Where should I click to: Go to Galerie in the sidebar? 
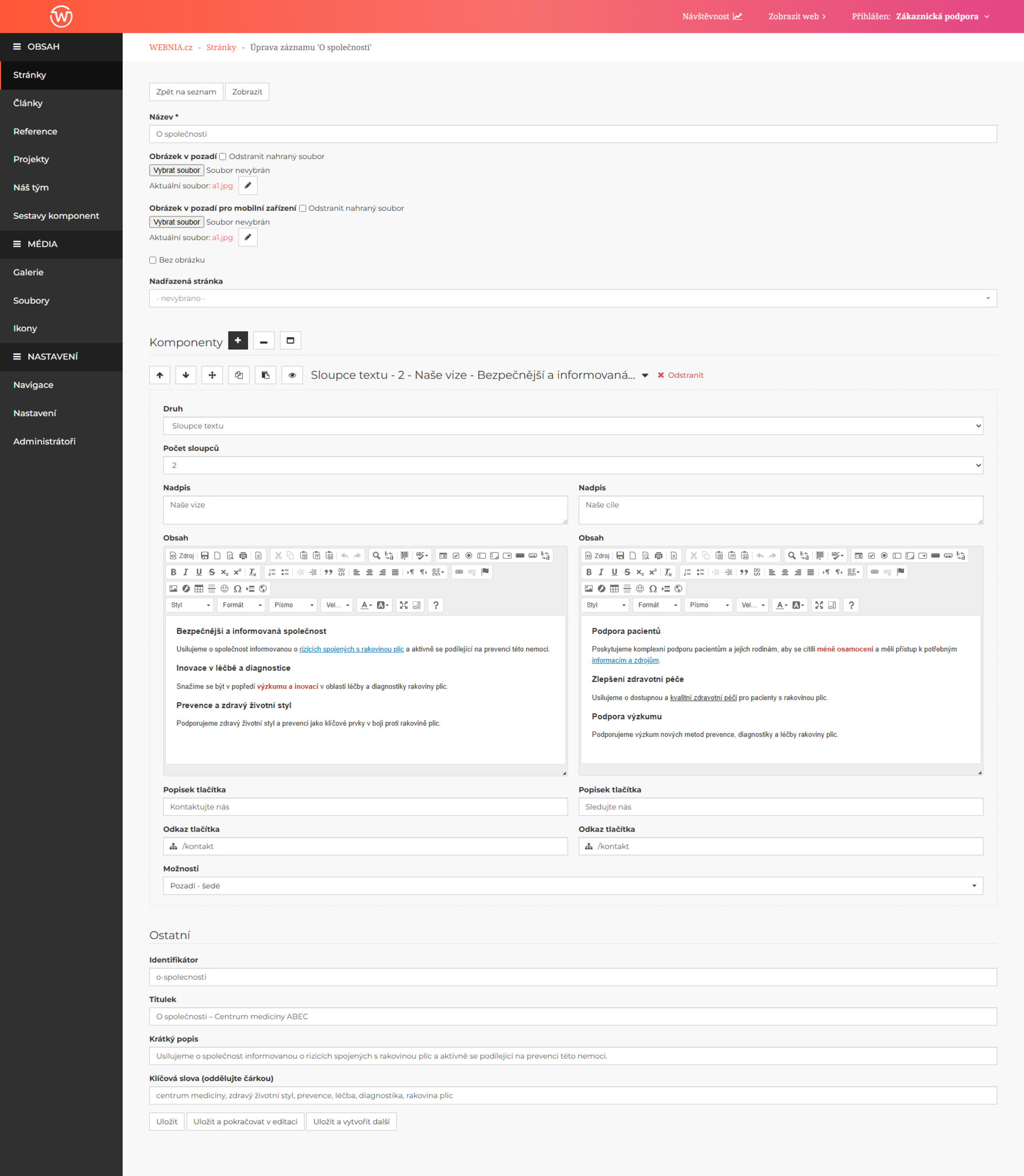point(61,272)
